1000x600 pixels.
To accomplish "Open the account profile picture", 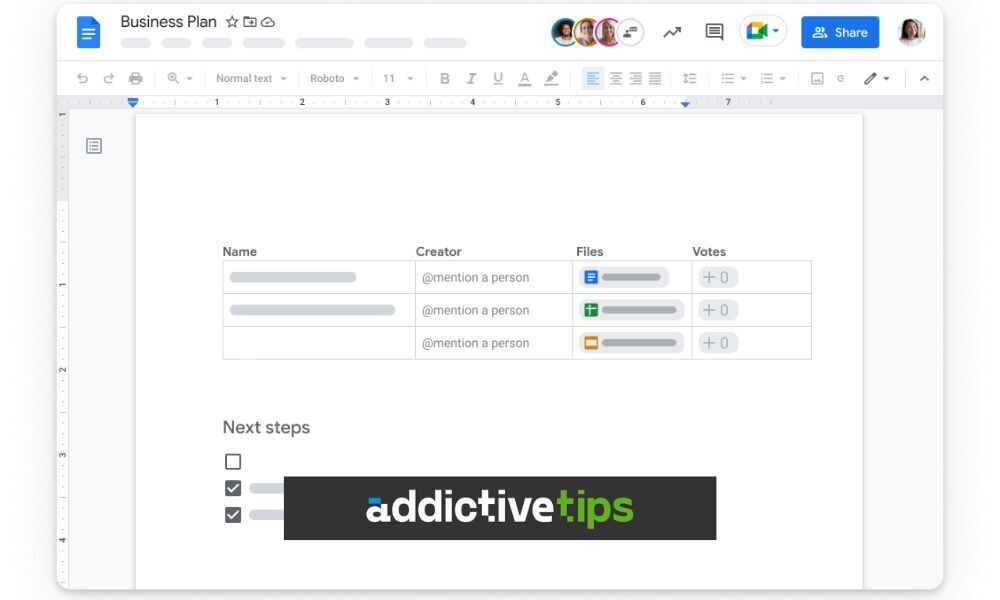I will tap(911, 32).
